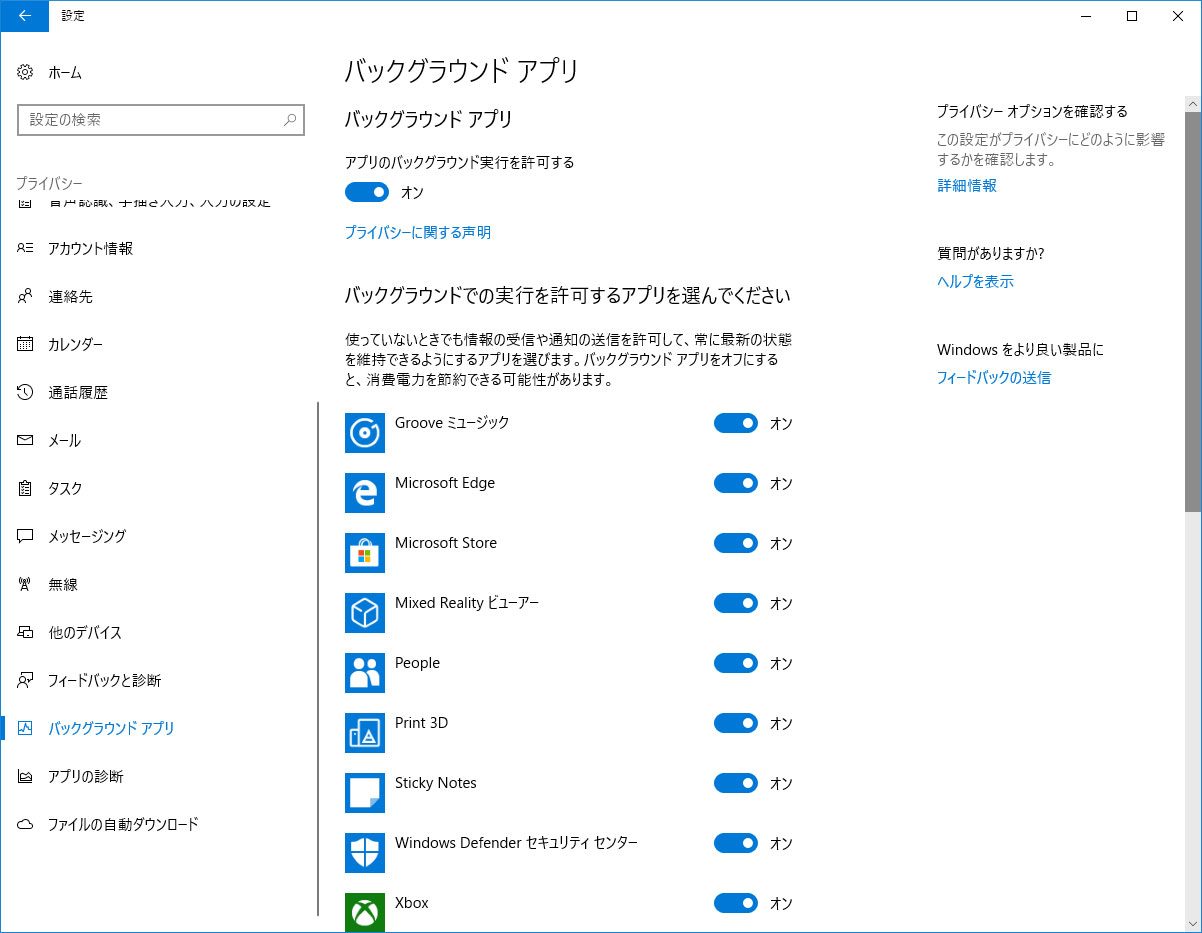This screenshot has width=1202, height=933.
Task: Click the Windows Defender shield icon
Action: tap(365, 853)
